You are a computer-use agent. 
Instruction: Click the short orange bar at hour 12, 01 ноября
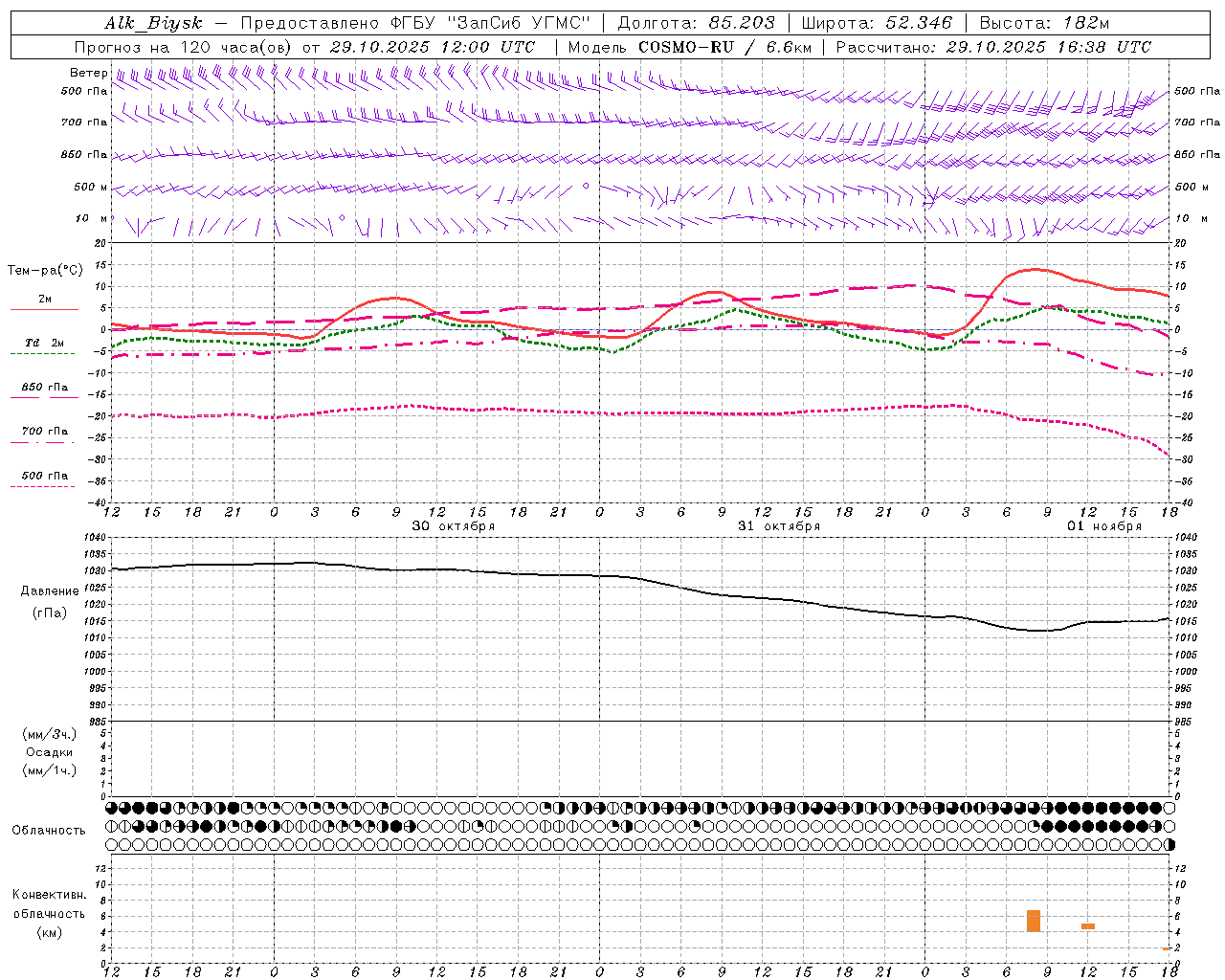(1088, 926)
